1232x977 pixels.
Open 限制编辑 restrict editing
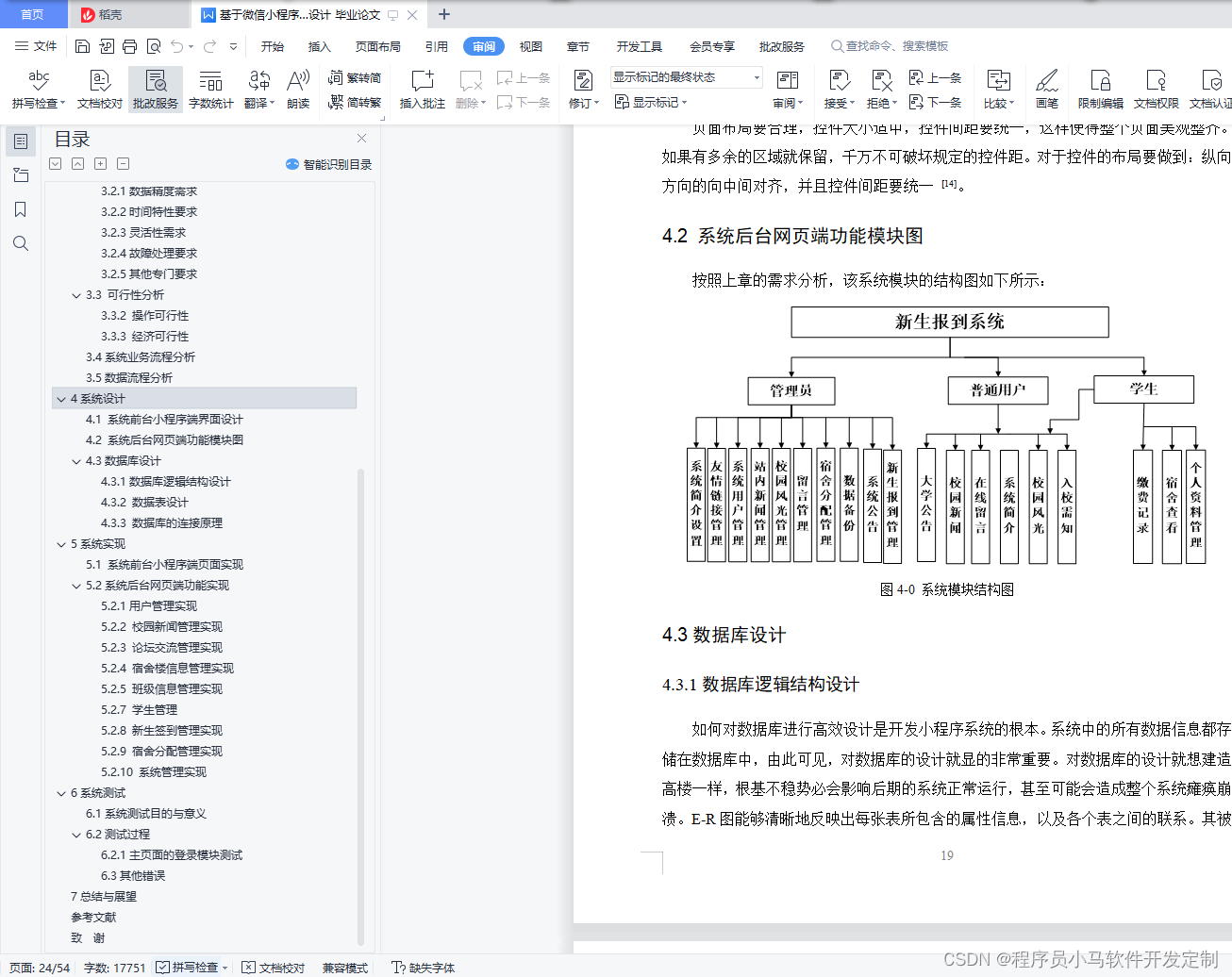(1101, 90)
